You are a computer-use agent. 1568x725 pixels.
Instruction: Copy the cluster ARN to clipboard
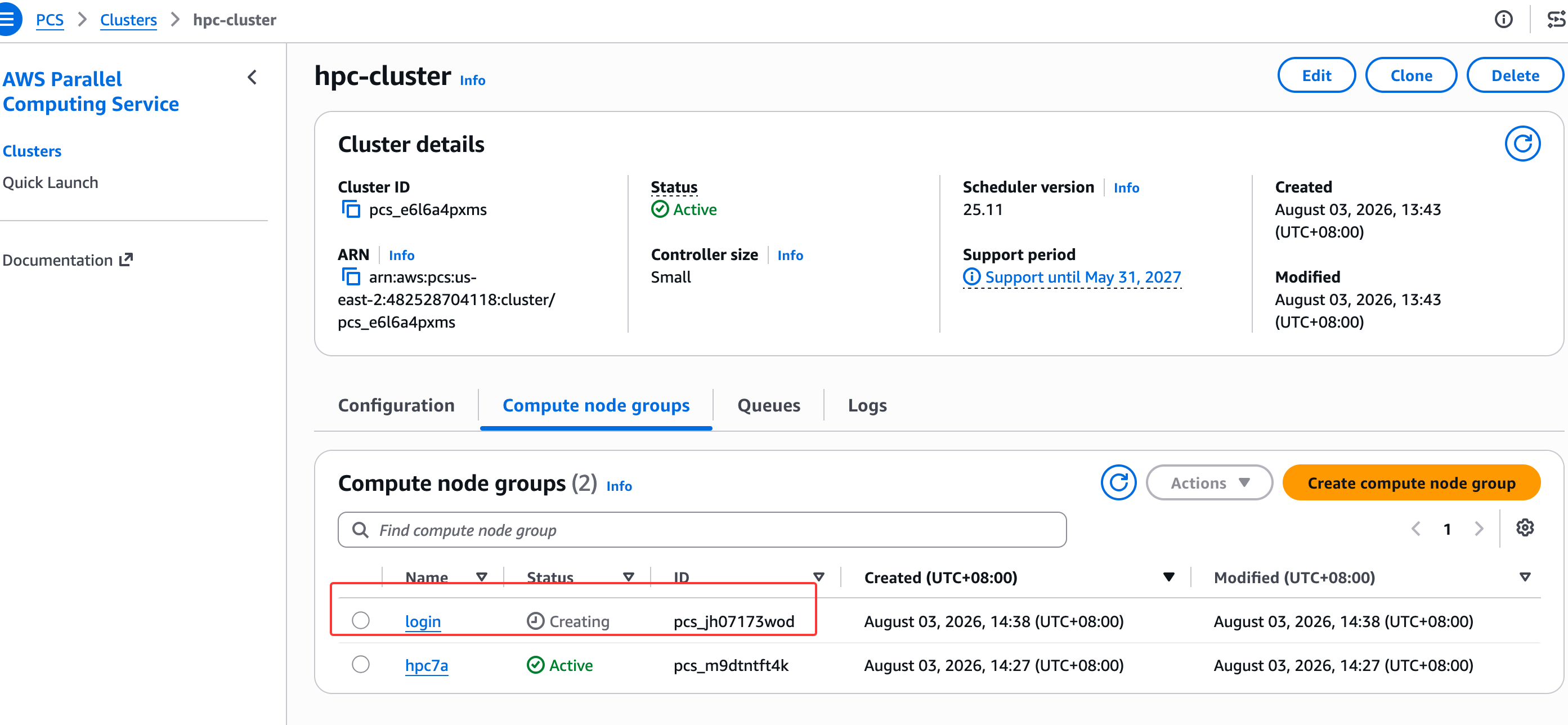click(351, 276)
